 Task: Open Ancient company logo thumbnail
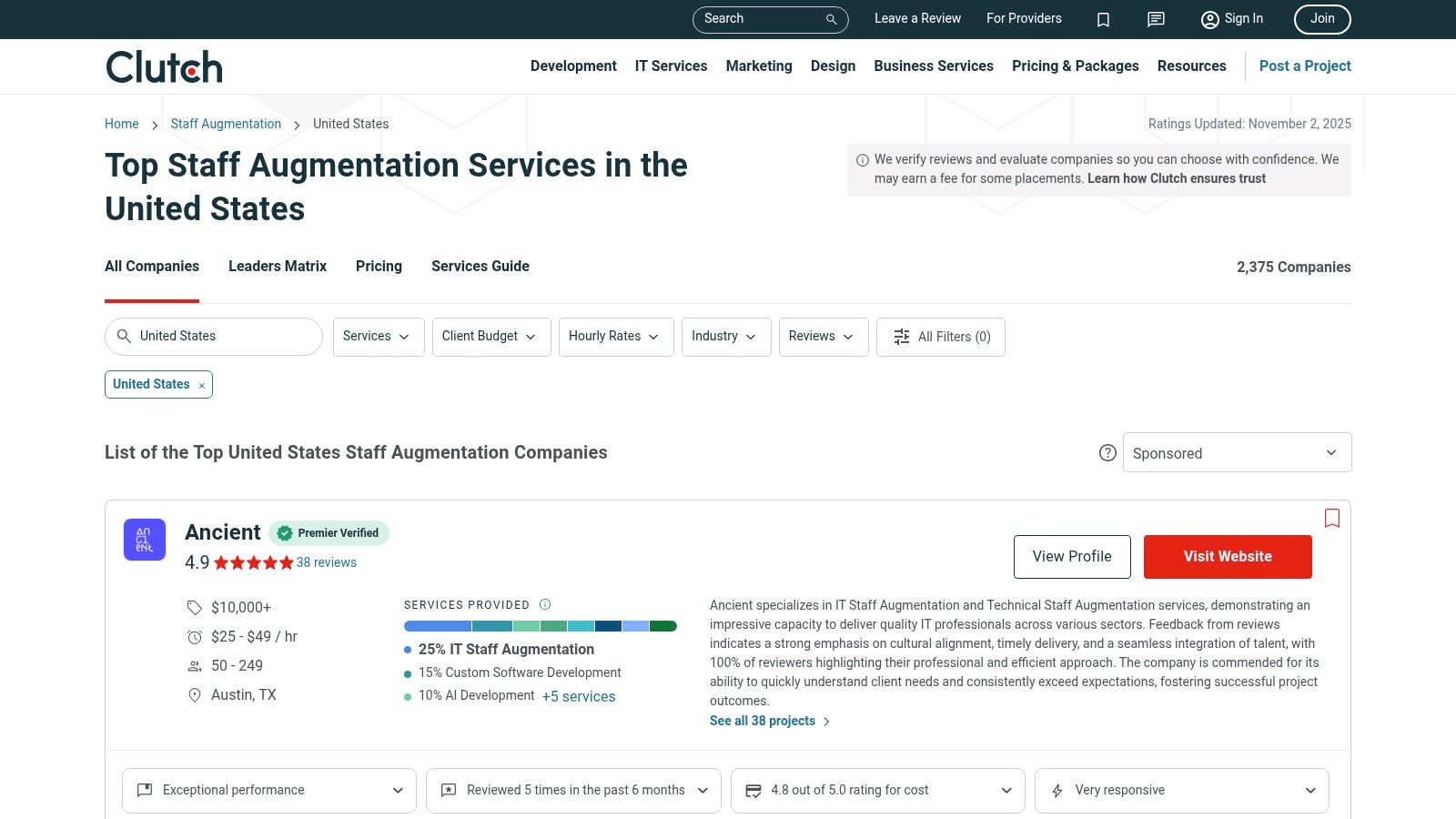pyautogui.click(x=145, y=540)
